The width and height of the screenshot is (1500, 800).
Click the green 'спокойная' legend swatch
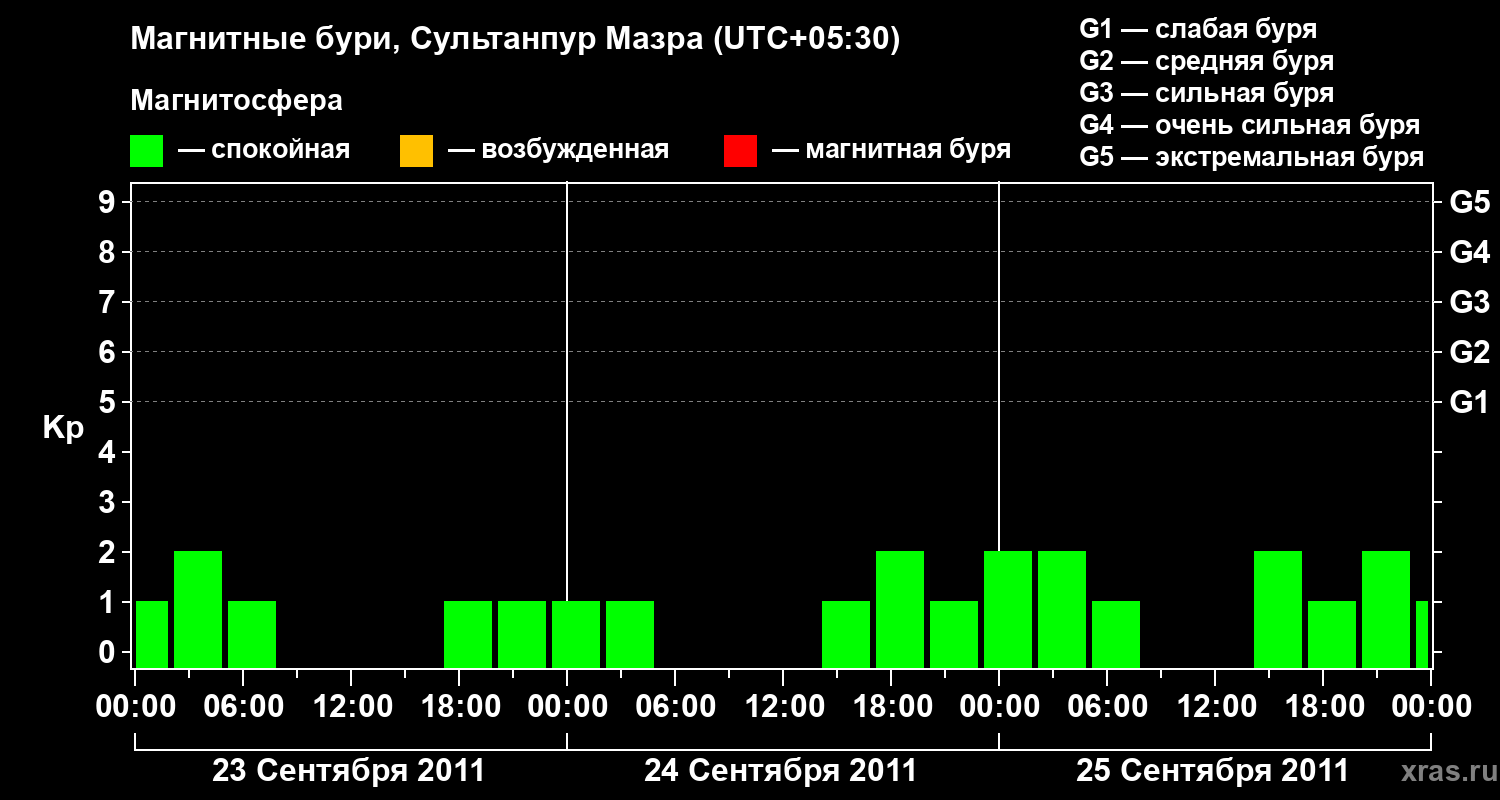[147, 151]
